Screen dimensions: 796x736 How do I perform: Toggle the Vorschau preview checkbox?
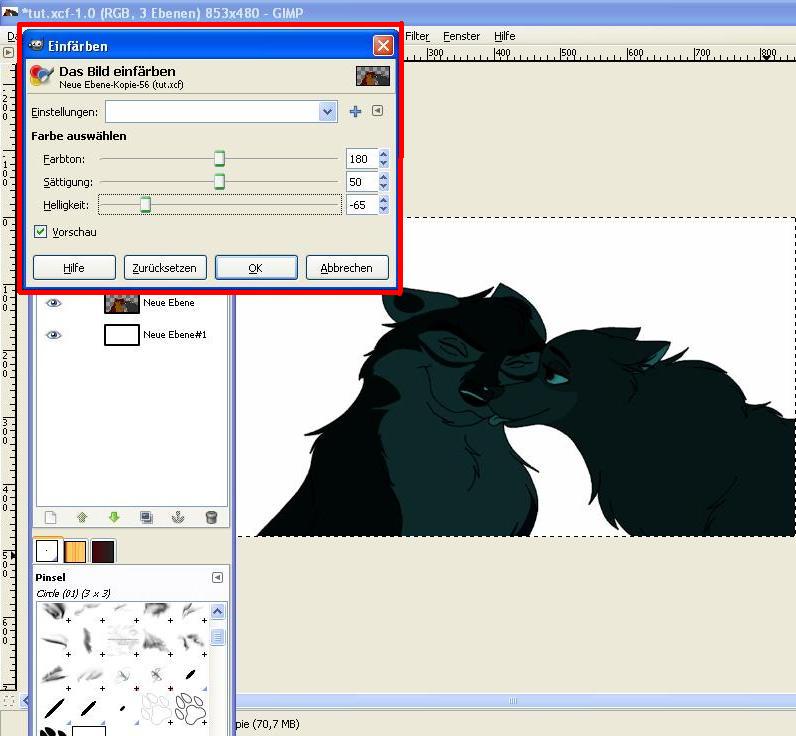[41, 231]
